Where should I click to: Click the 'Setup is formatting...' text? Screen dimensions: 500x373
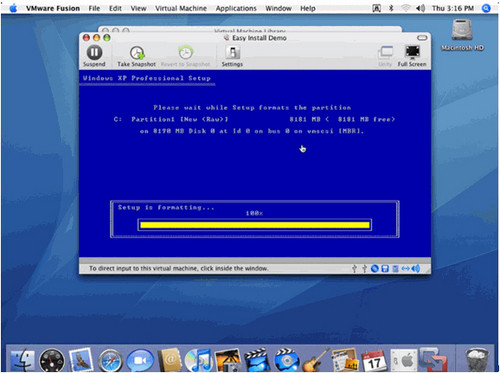[166, 207]
